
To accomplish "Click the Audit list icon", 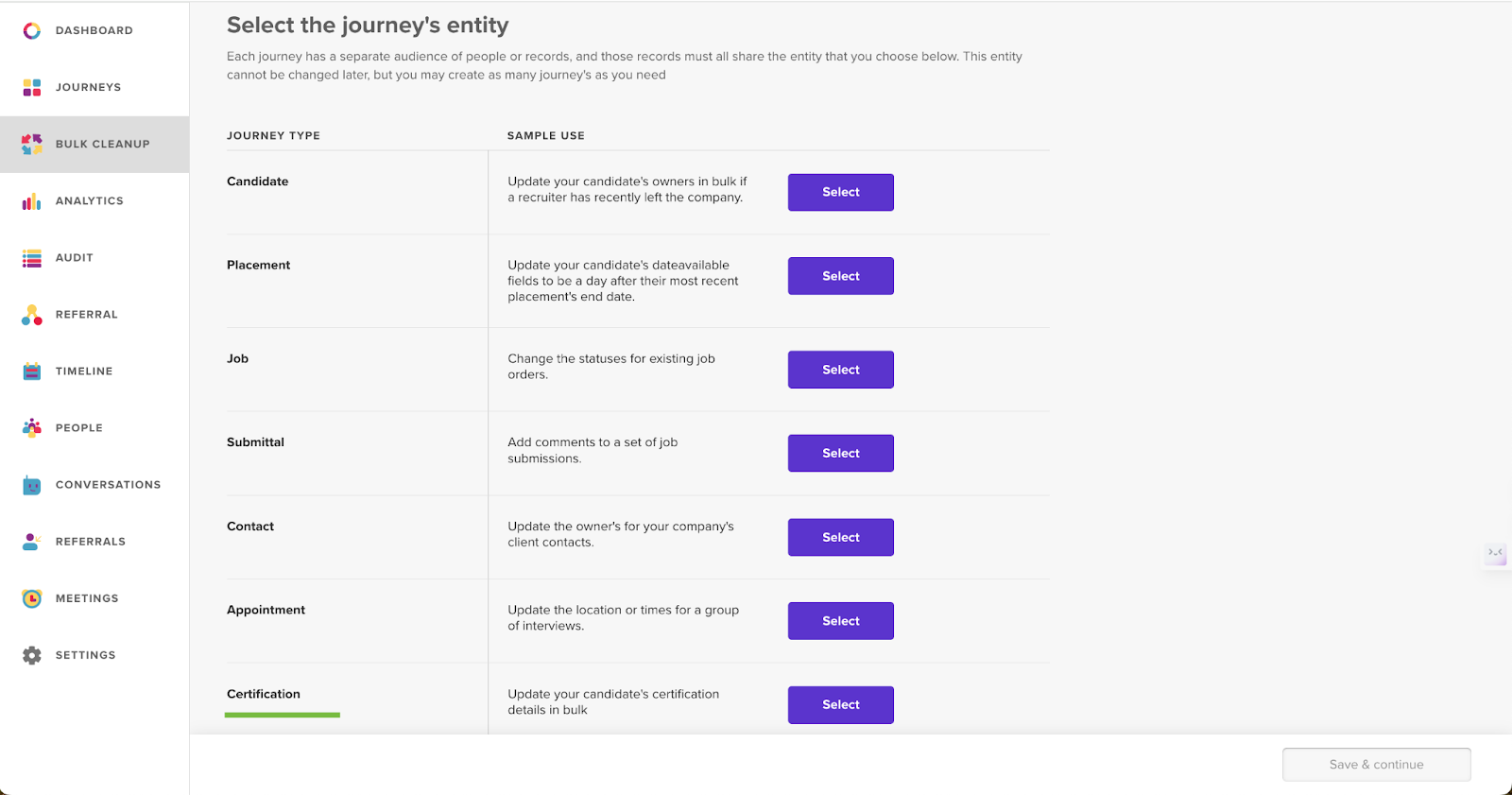I will 32,258.
